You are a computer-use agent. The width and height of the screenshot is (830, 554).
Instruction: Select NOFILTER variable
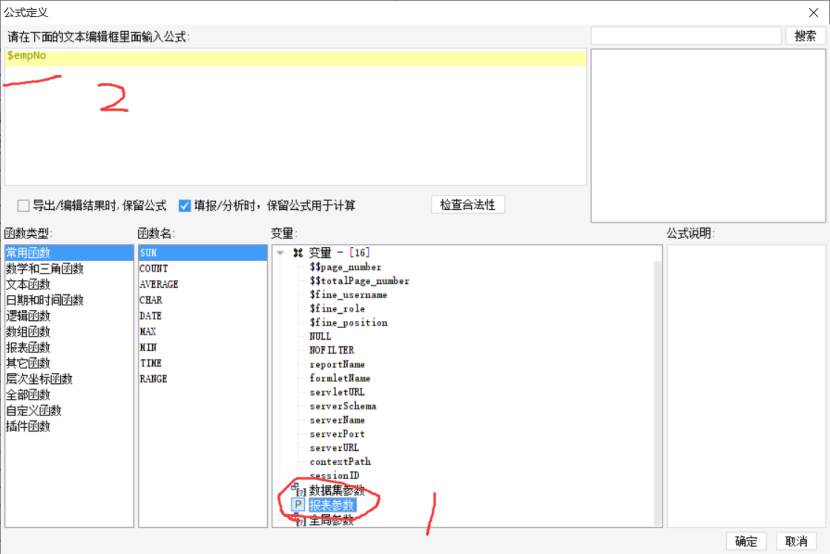point(332,350)
